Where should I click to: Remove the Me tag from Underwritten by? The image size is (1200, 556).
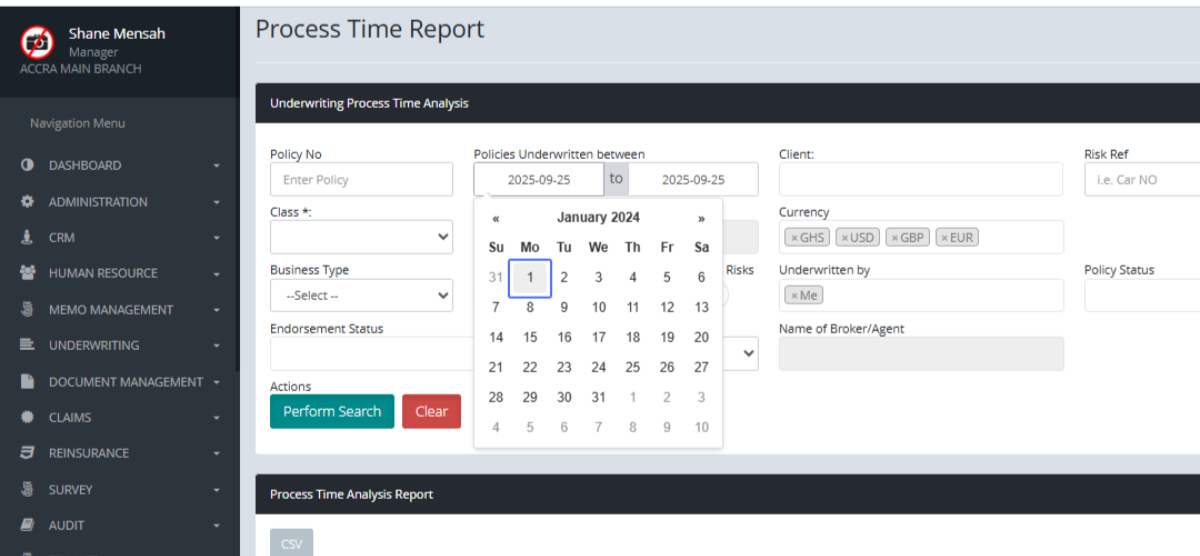794,296
